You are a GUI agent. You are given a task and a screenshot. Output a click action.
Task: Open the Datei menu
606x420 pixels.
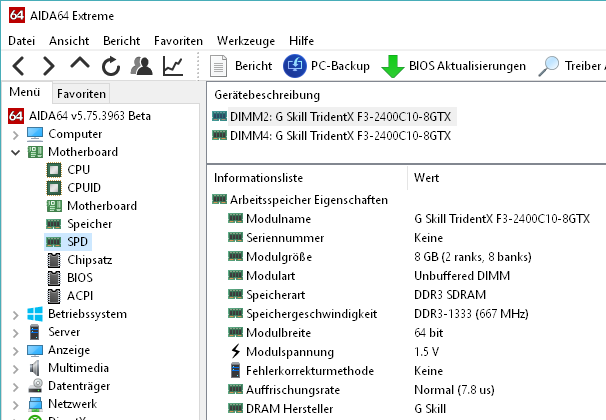(22, 41)
